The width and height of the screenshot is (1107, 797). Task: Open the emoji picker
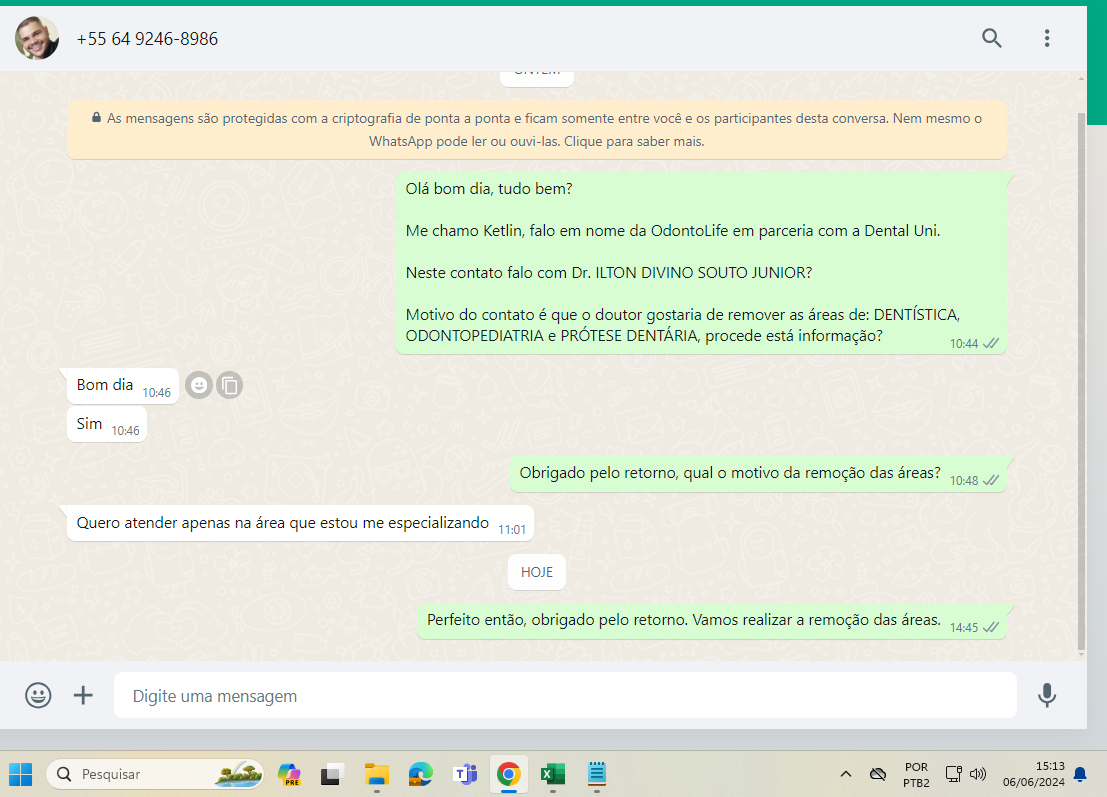click(x=38, y=695)
